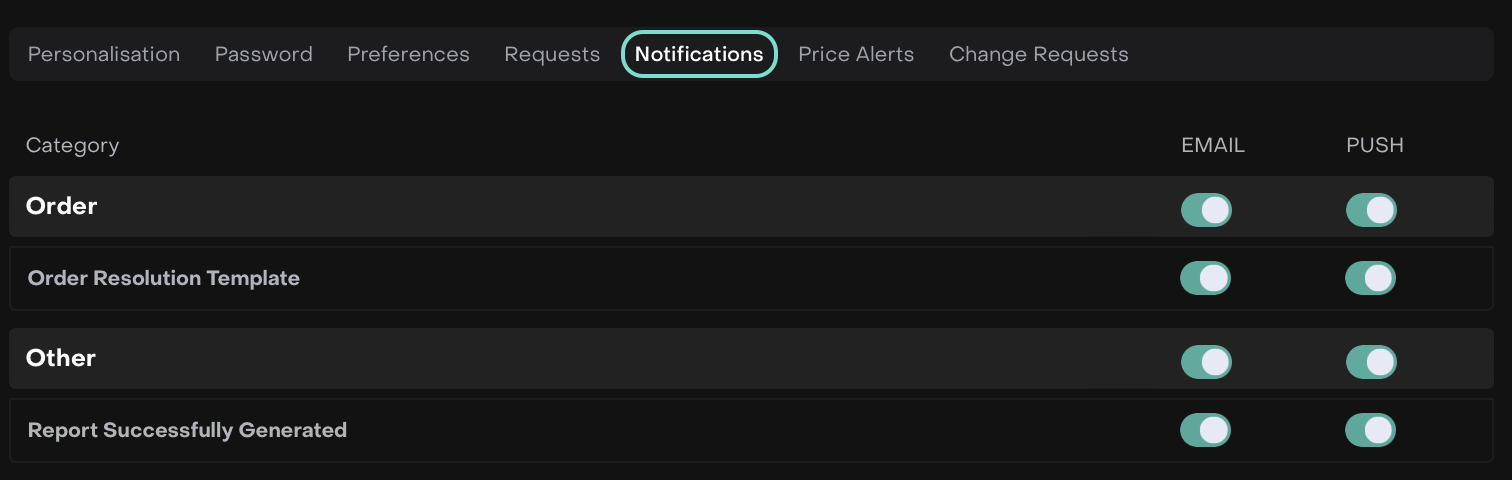Open the Personalisation tab
1512x480 pixels.
tap(104, 54)
